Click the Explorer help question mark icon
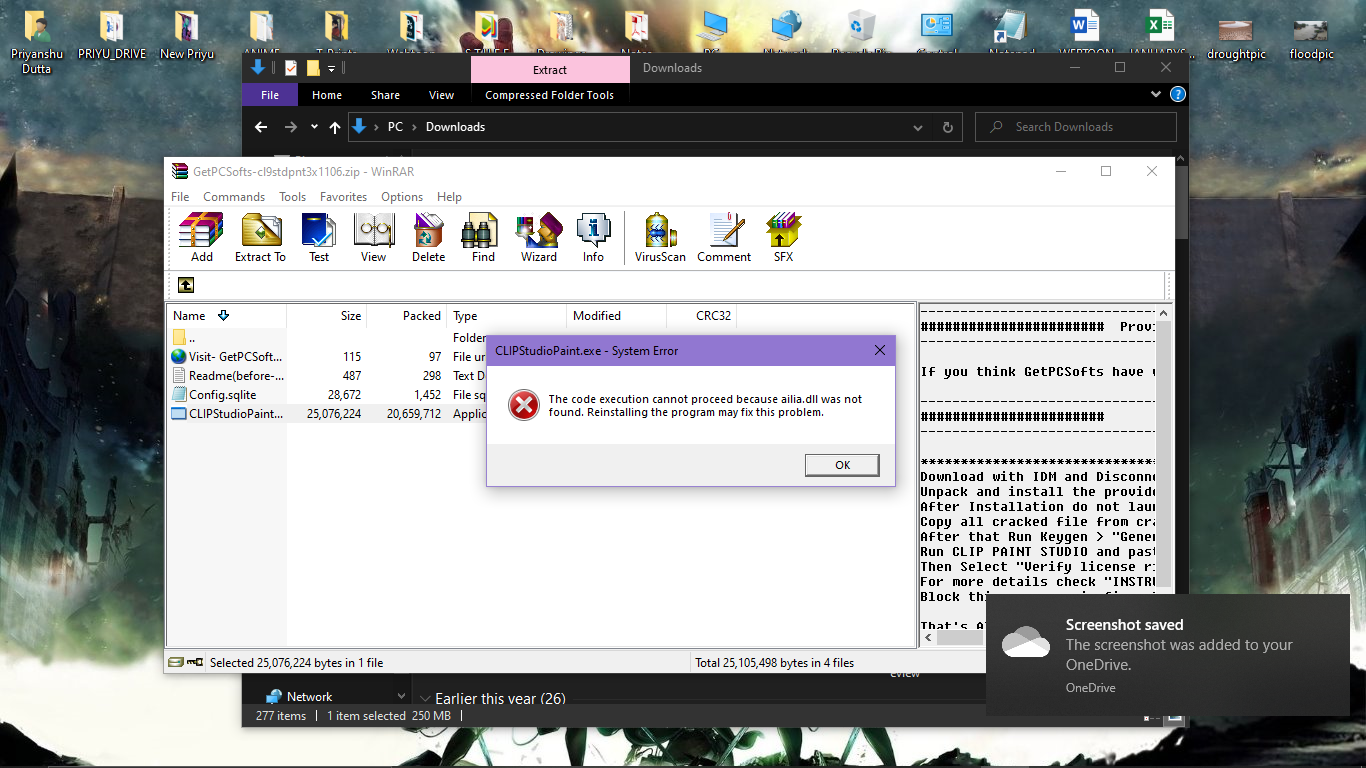 click(x=1177, y=94)
